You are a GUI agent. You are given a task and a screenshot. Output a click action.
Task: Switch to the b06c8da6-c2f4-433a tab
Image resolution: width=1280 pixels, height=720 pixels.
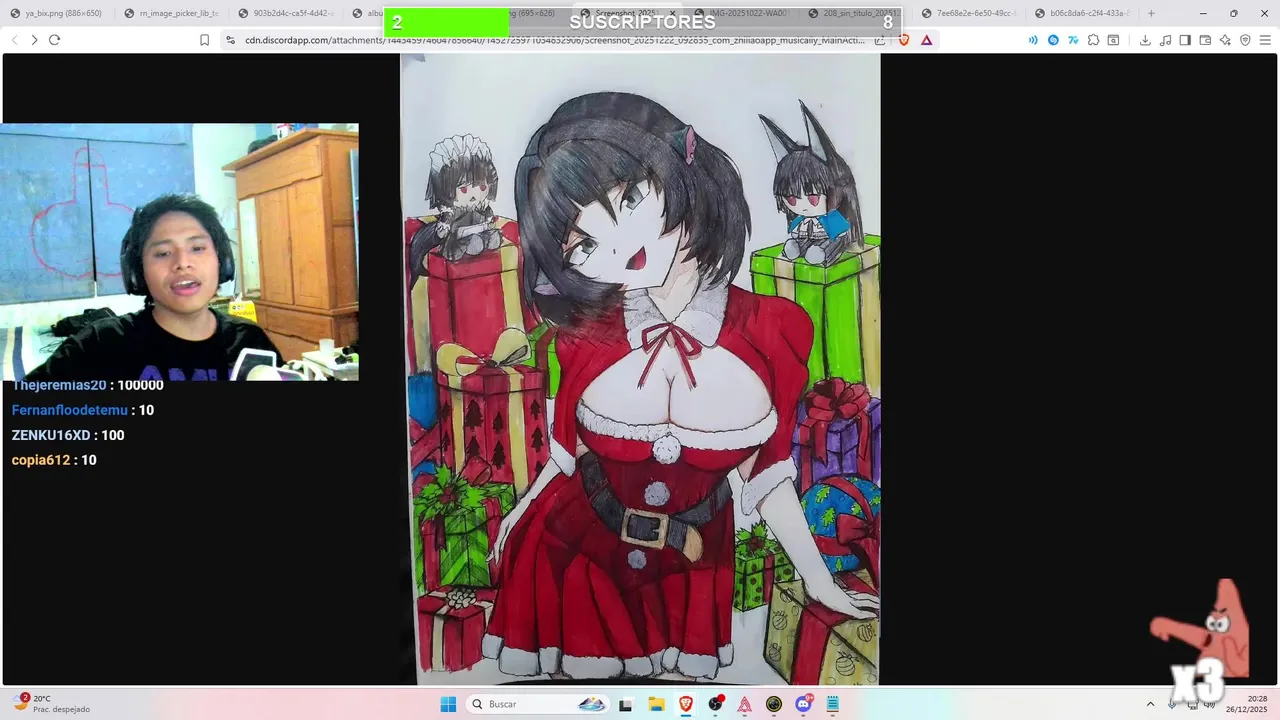click(x=1084, y=13)
